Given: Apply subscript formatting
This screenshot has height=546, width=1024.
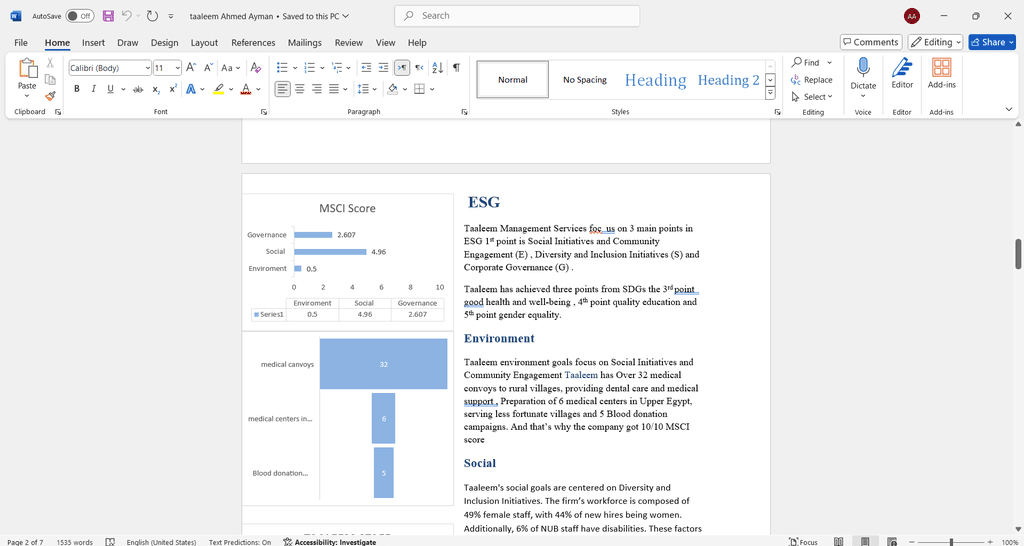Looking at the screenshot, I should tap(156, 89).
